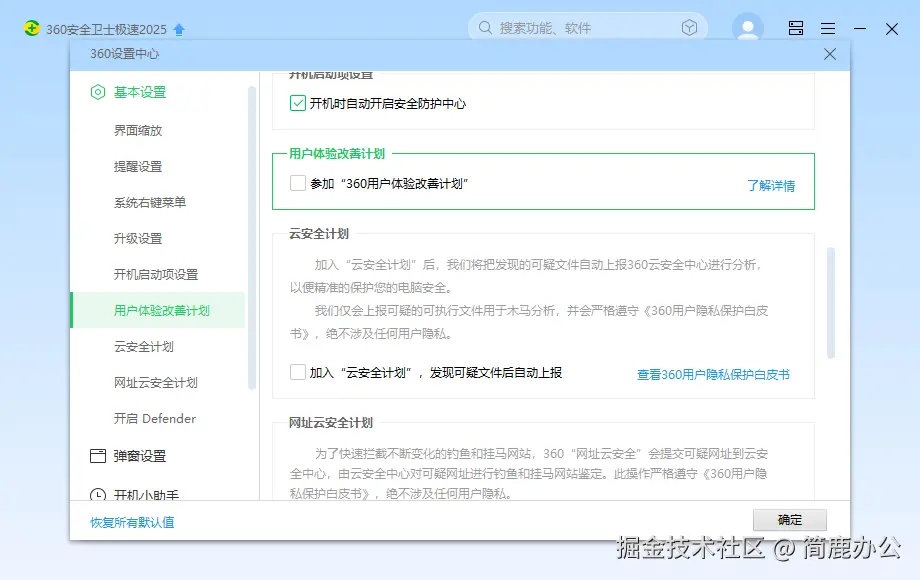Check 加入“云安全计划” automatic upload checkbox
Image resolution: width=920 pixels, height=580 pixels.
[297, 372]
